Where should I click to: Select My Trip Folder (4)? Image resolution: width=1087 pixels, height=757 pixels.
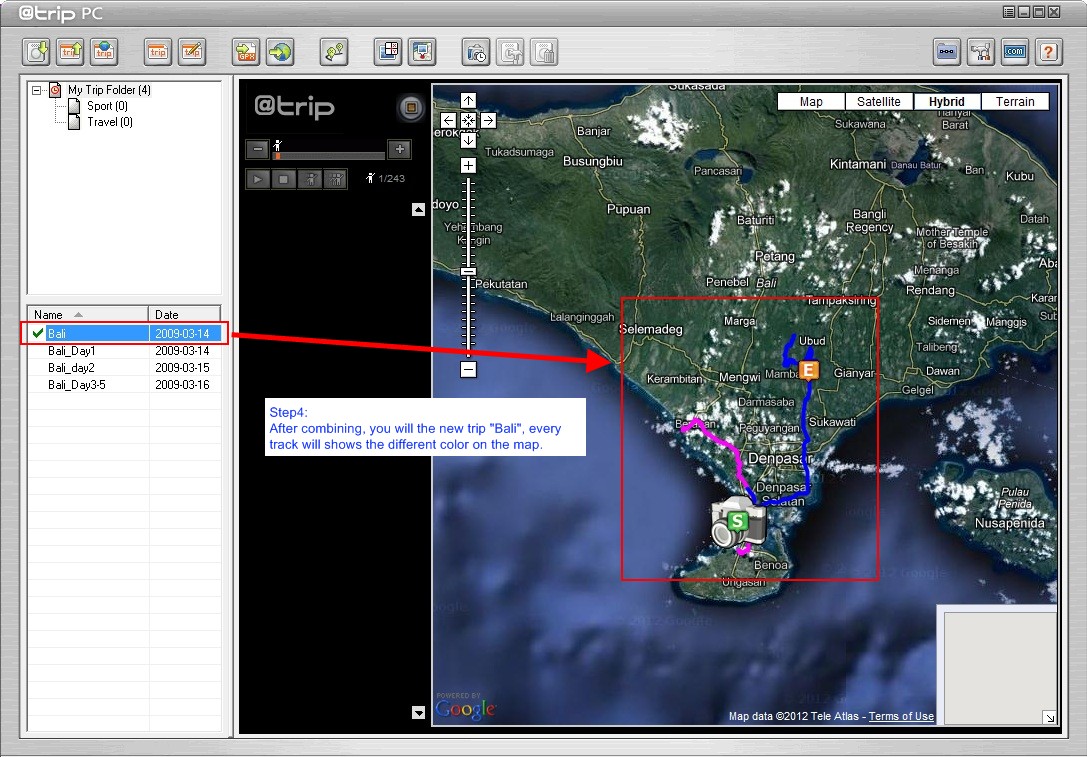click(x=109, y=90)
